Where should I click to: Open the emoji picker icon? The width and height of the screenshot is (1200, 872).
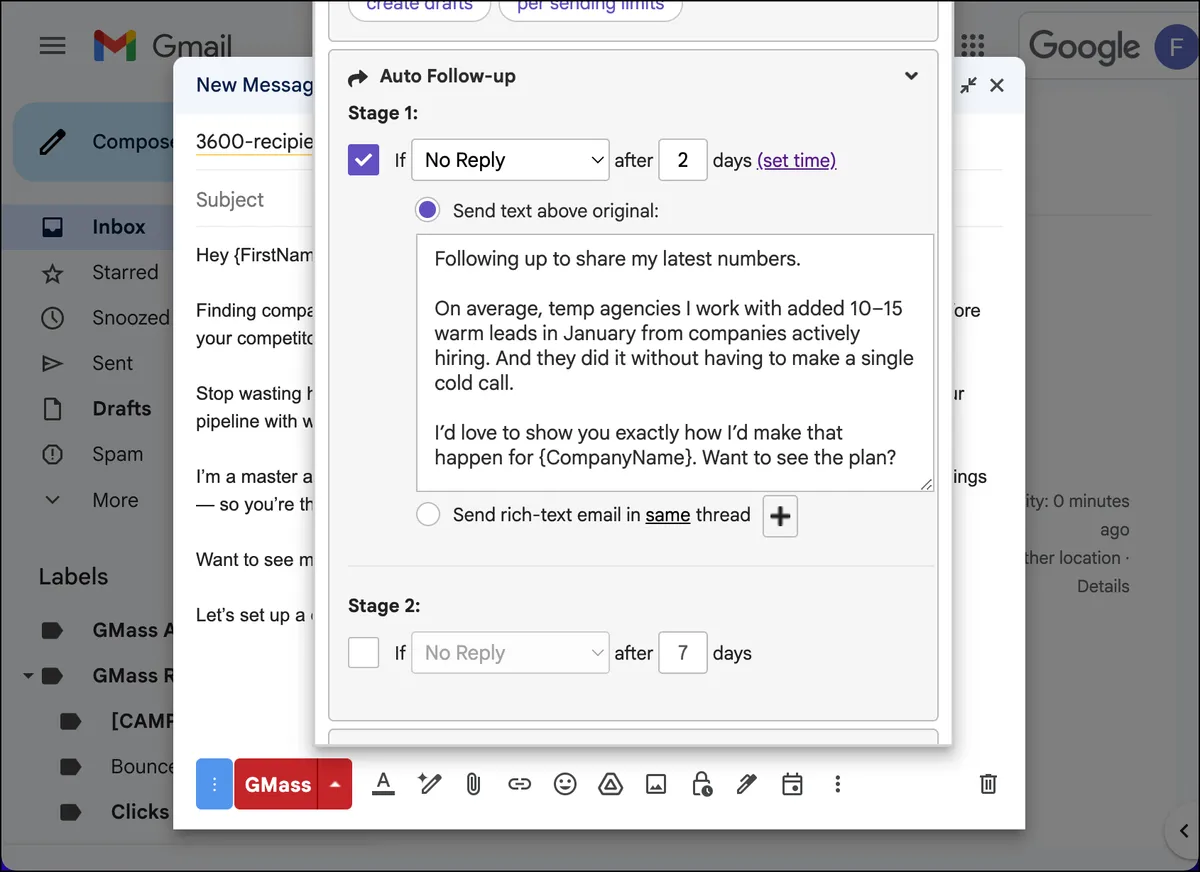tap(565, 784)
